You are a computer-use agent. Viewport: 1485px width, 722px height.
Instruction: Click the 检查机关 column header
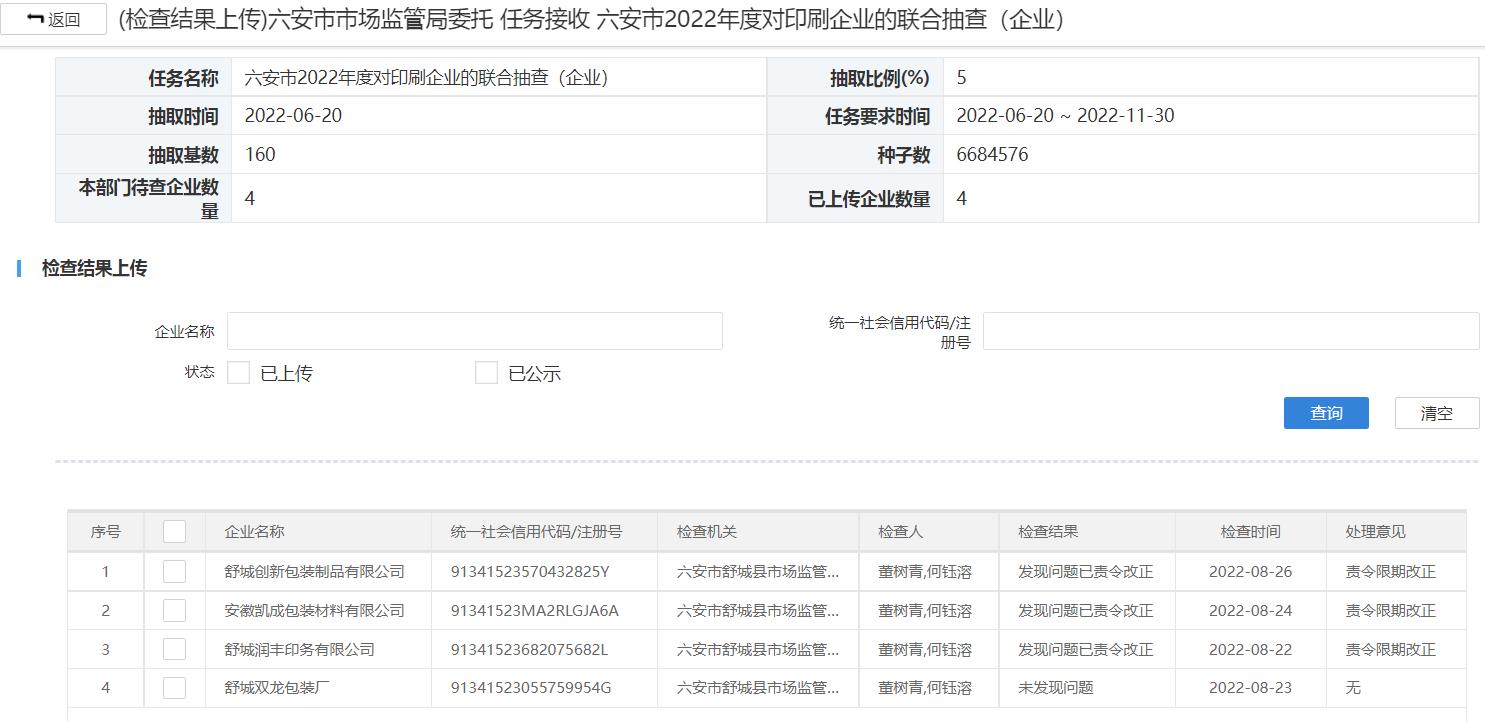(707, 532)
